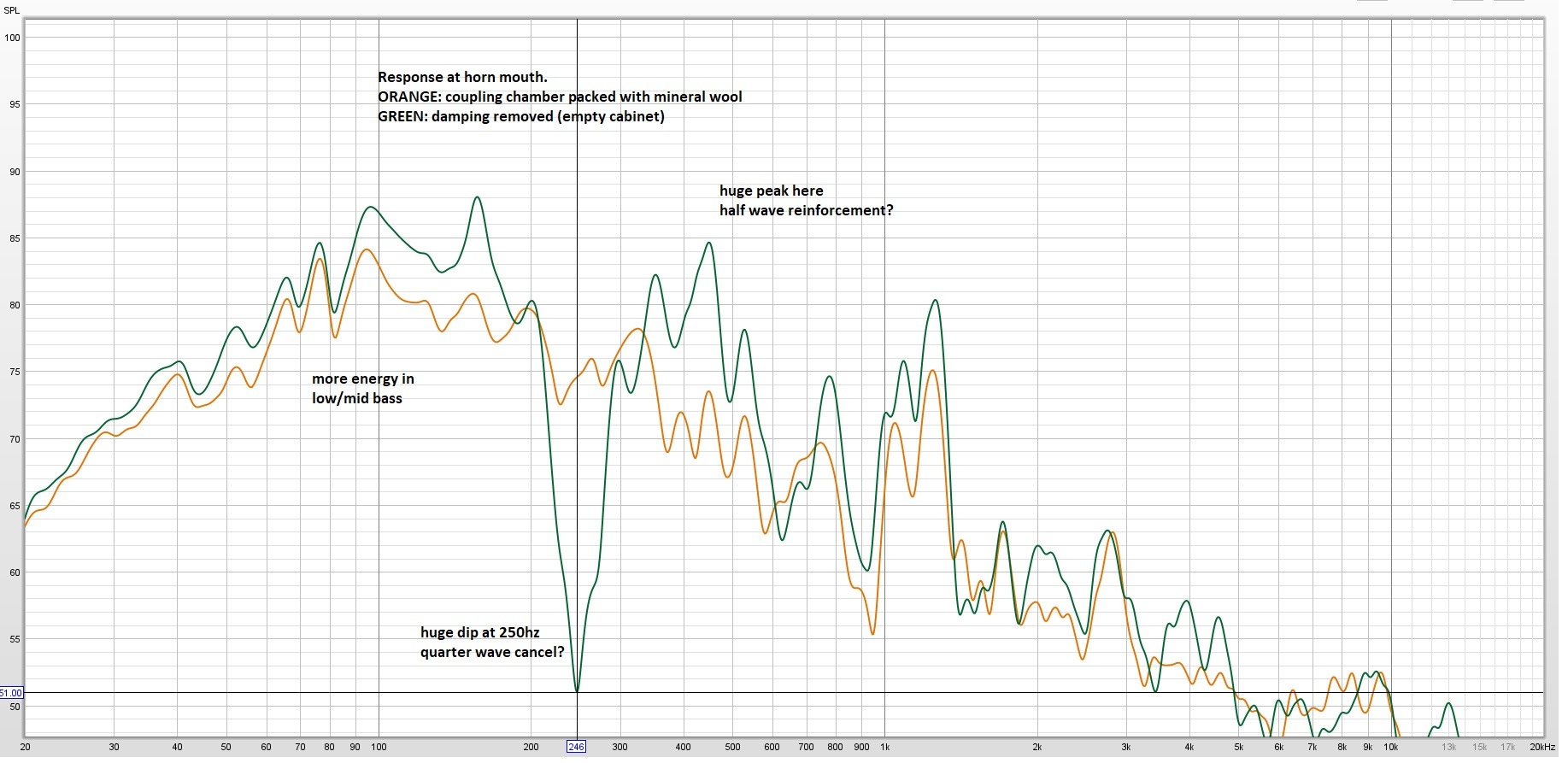
Task: Click the 60 Hz frequency axis label
Action: [267, 747]
